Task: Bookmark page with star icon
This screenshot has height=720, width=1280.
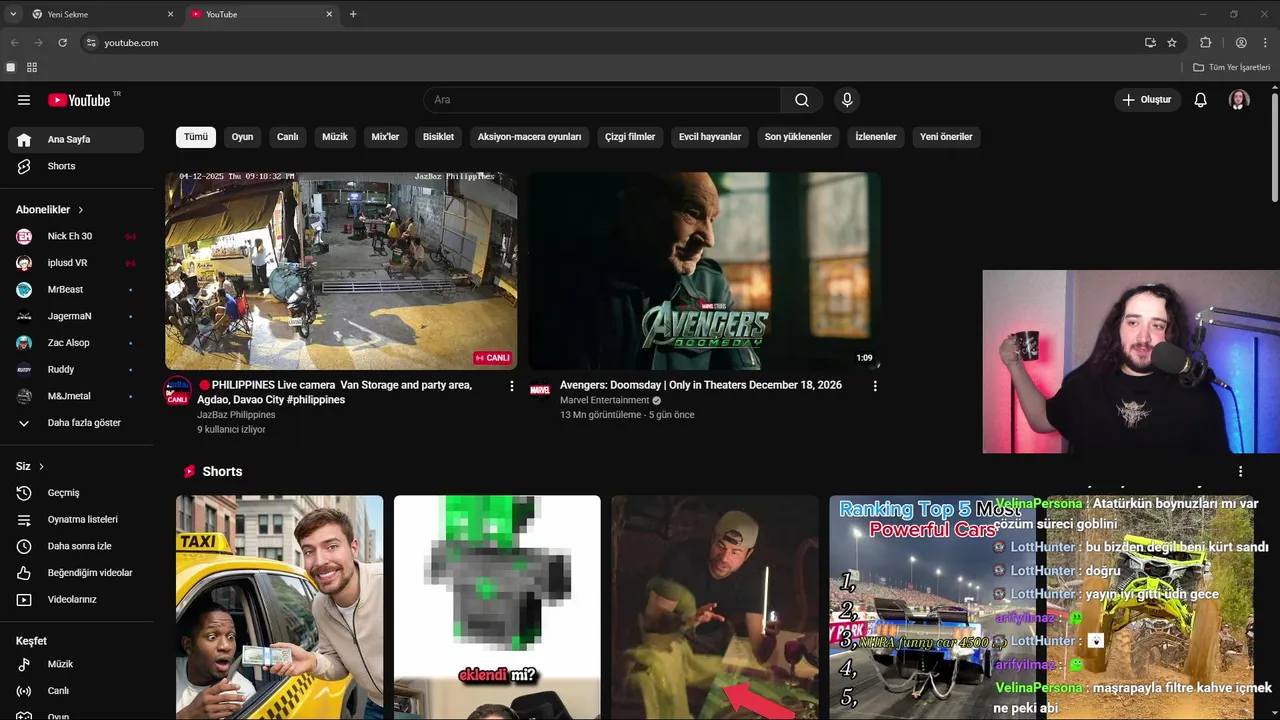Action: [1172, 43]
